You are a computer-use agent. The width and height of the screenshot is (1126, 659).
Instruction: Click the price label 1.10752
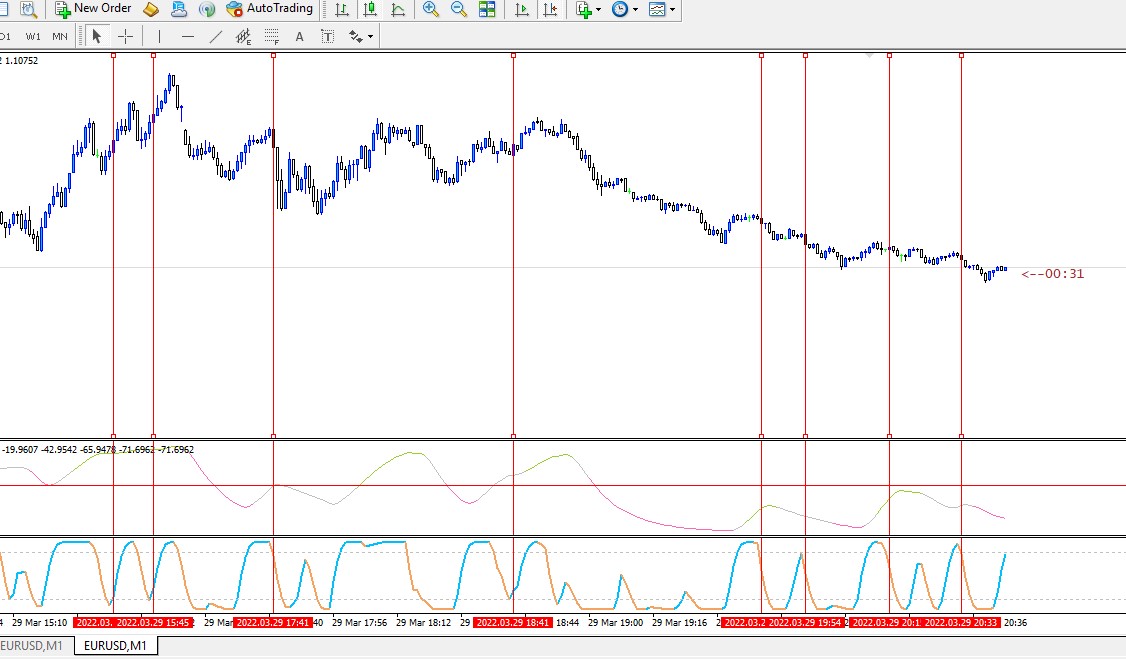pyautogui.click(x=22, y=60)
